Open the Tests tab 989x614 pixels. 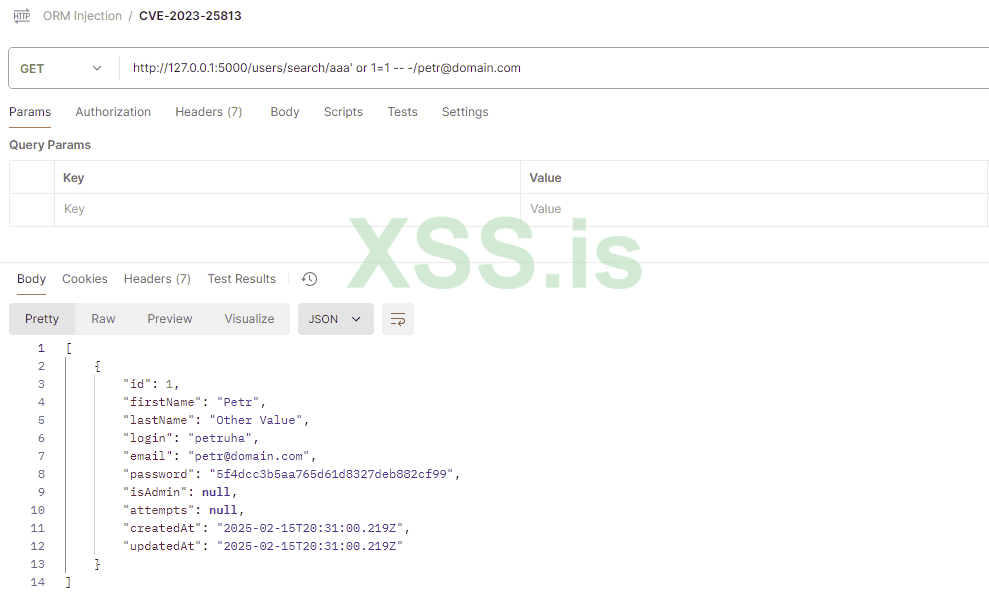pyautogui.click(x=402, y=112)
